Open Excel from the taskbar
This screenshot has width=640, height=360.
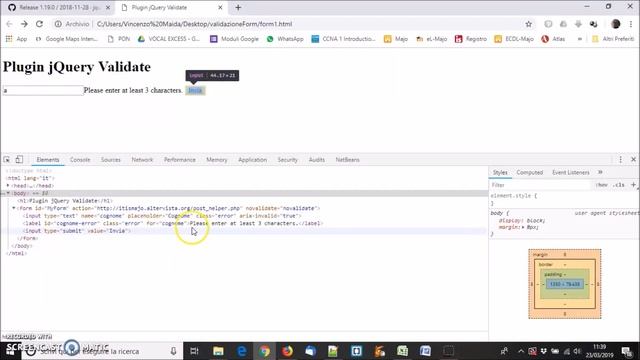pos(402,351)
